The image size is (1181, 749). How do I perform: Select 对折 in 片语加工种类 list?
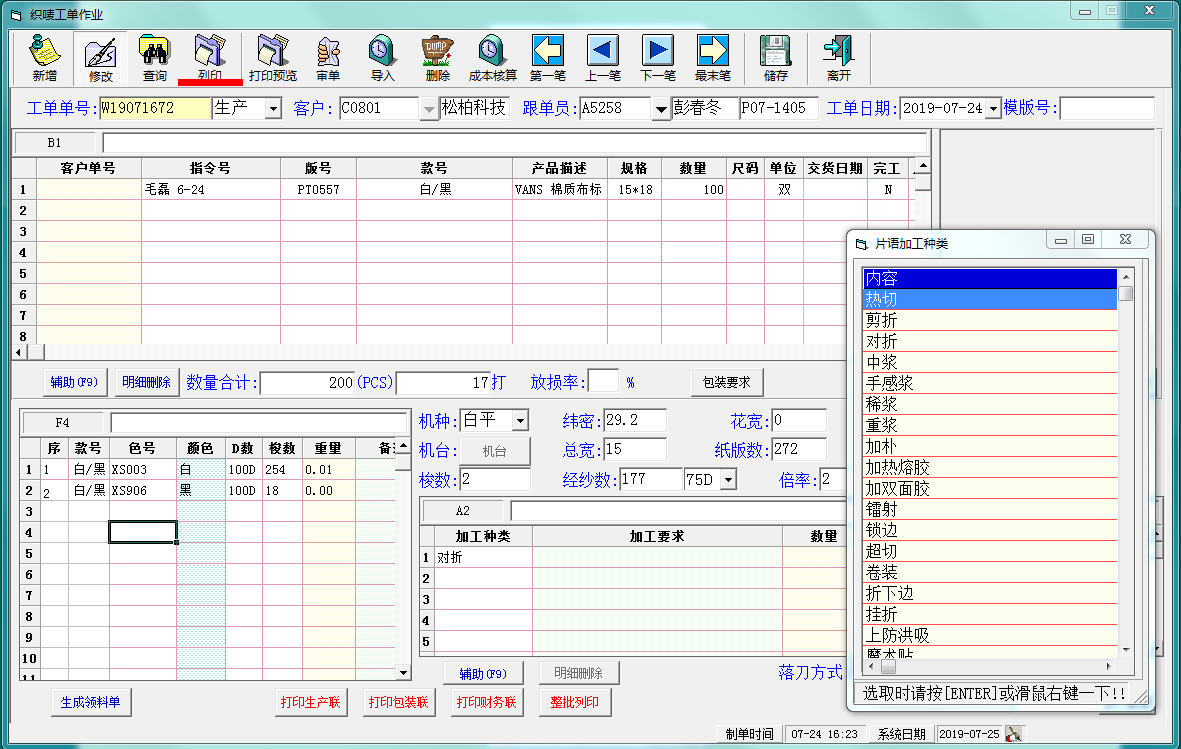pos(990,341)
